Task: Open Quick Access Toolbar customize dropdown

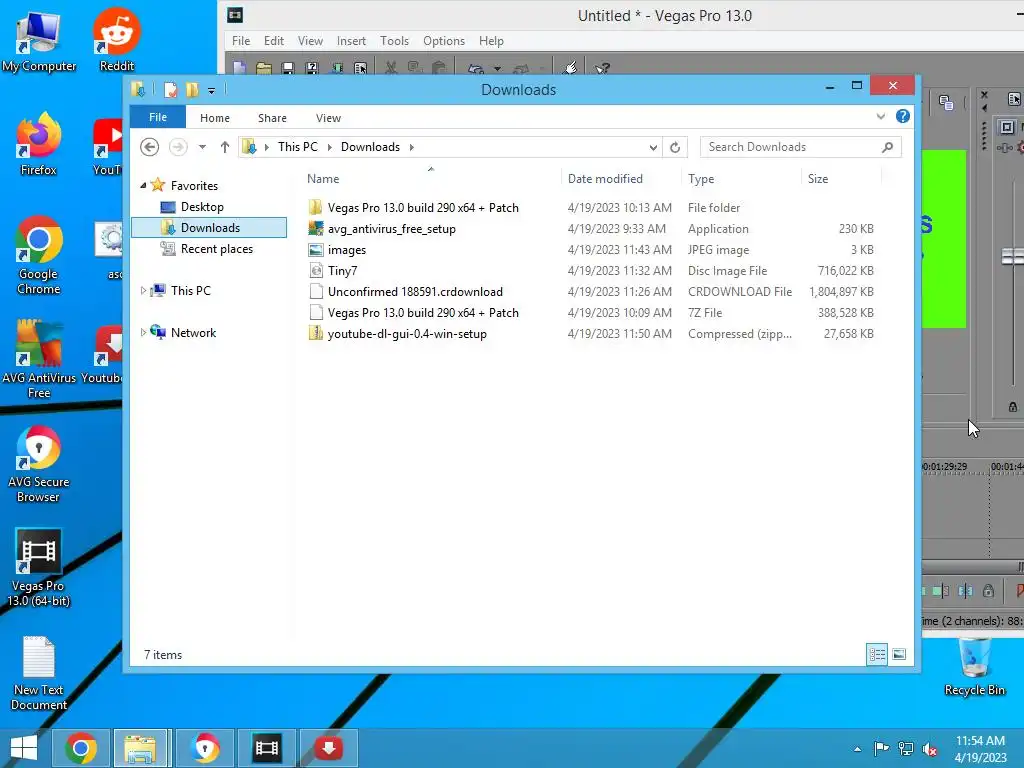Action: 211,90
